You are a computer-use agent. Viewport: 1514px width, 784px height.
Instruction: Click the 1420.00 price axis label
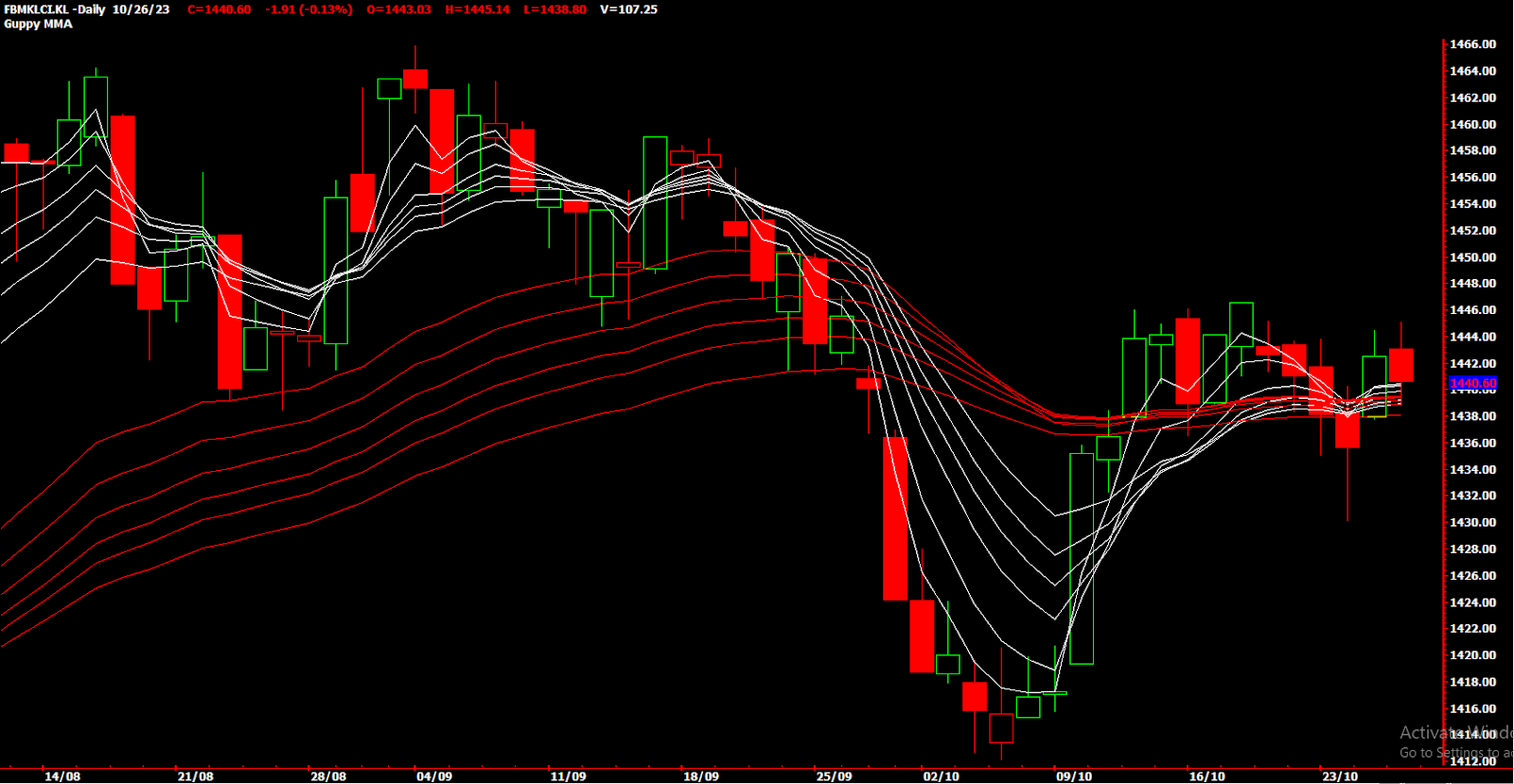(x=1473, y=655)
